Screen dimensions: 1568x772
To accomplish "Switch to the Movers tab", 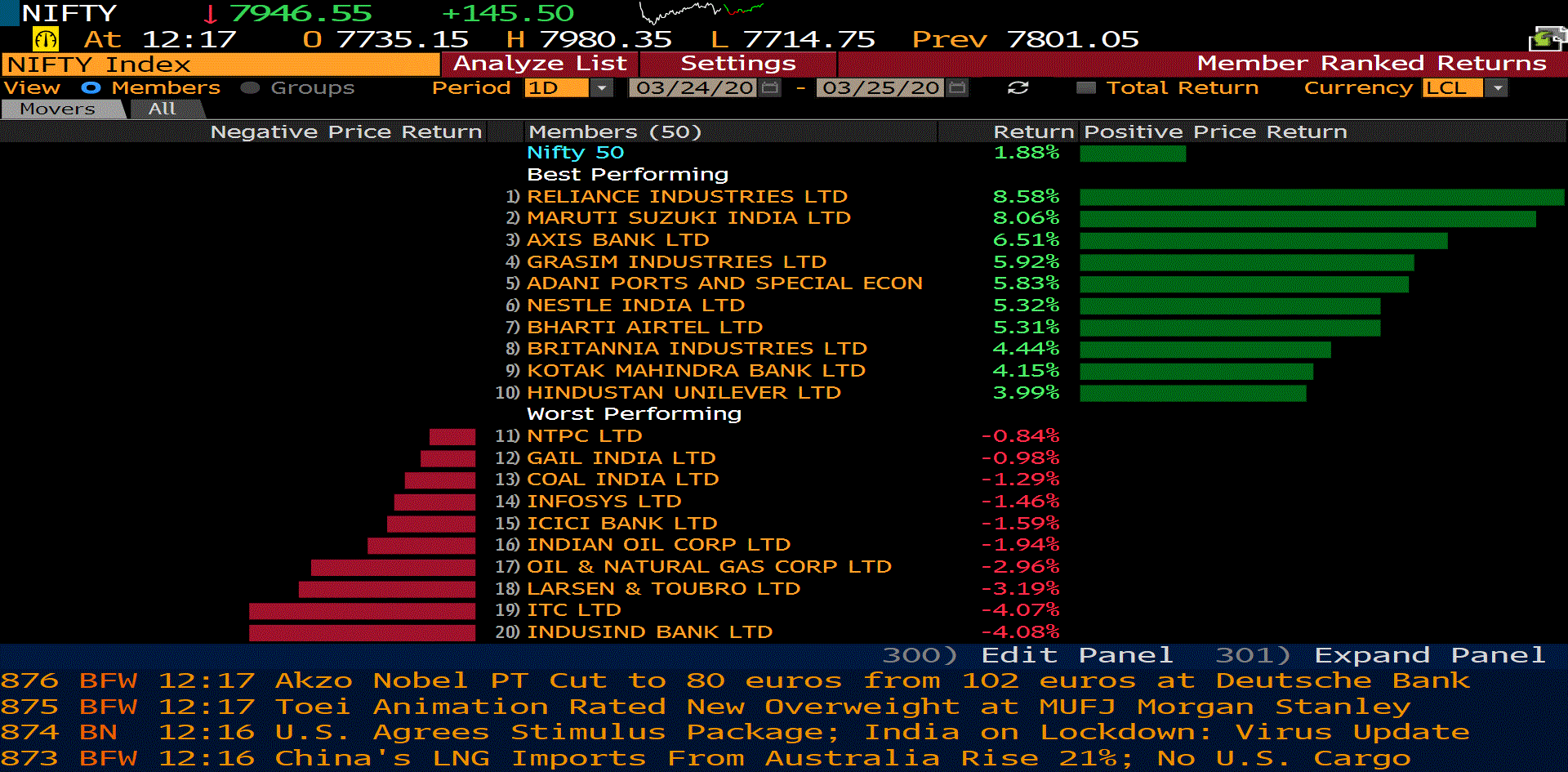I will point(58,109).
